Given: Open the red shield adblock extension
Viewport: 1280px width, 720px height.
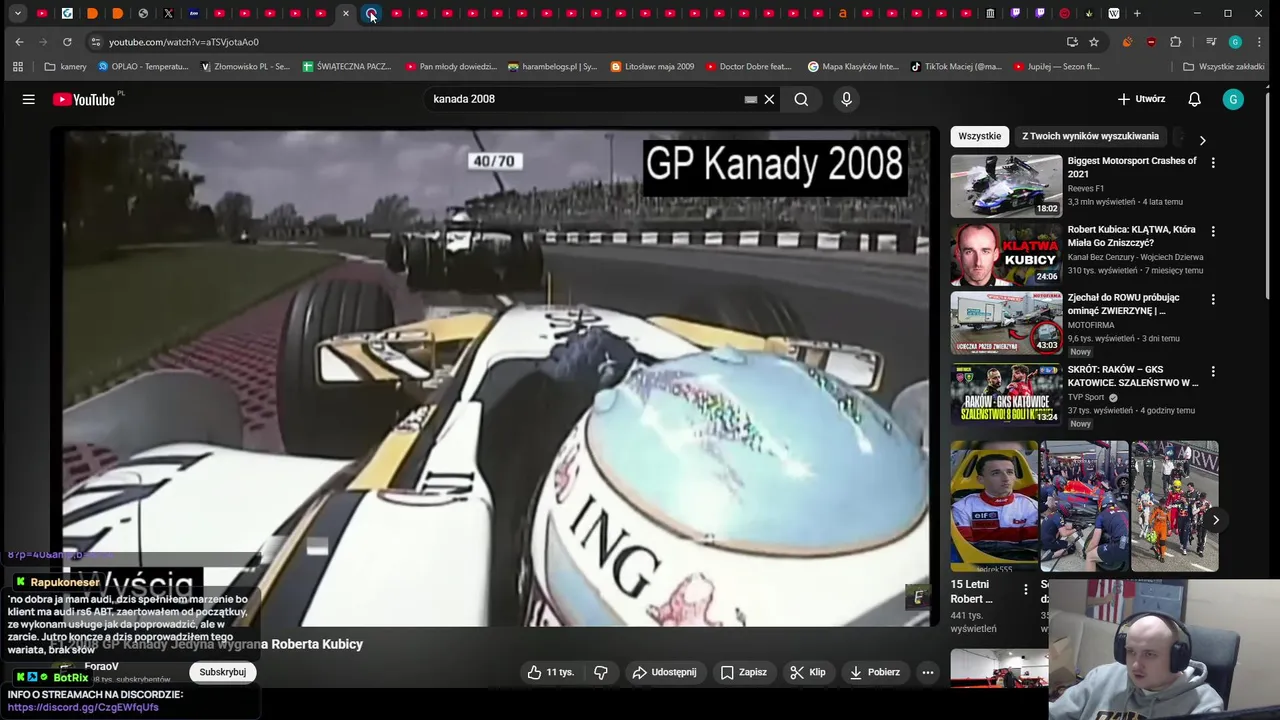Looking at the screenshot, I should point(1151,42).
